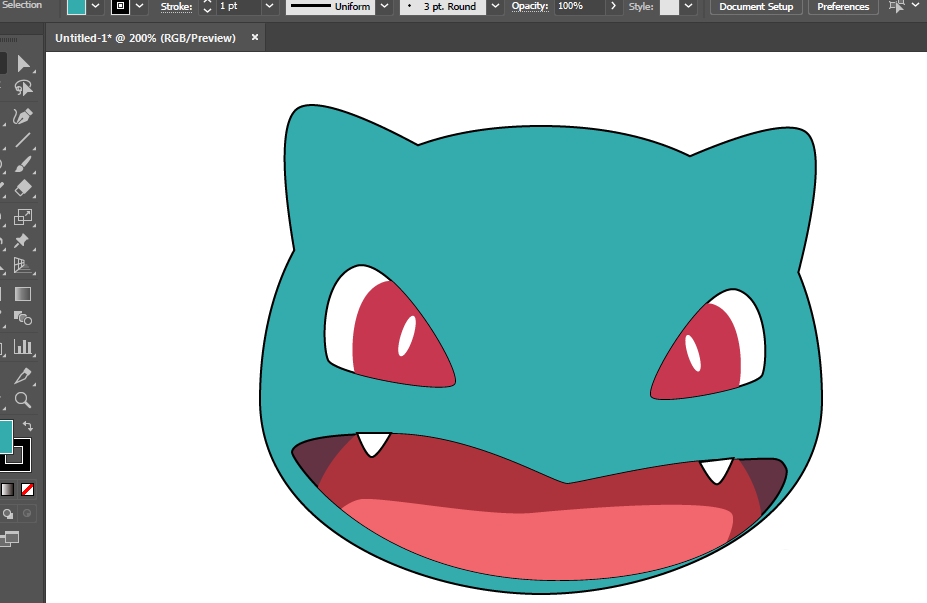Screen dimensions: 927x603
Task: Select the Direct Selection arrow tool
Action: tap(23, 63)
